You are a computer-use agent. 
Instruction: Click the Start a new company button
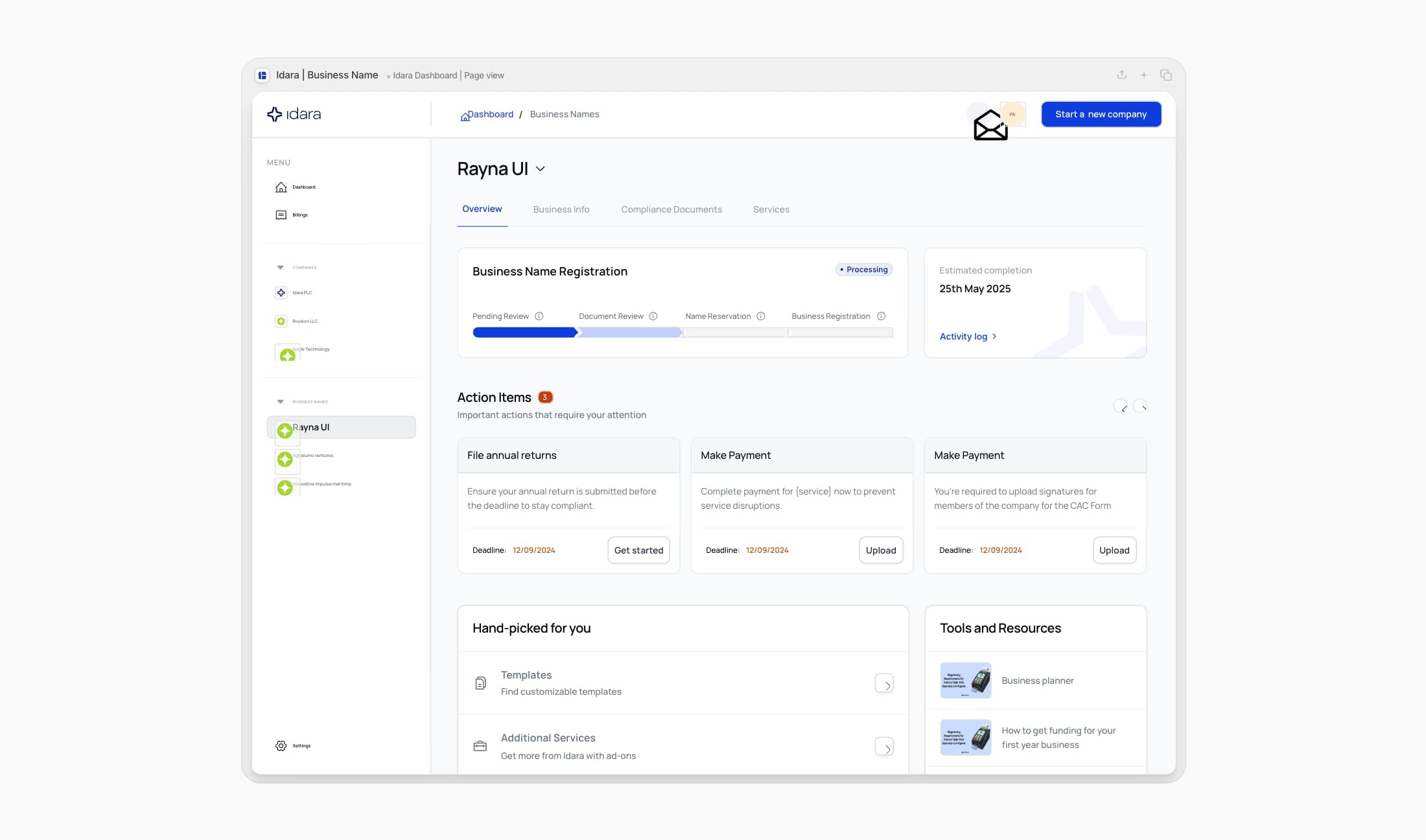click(x=1101, y=114)
